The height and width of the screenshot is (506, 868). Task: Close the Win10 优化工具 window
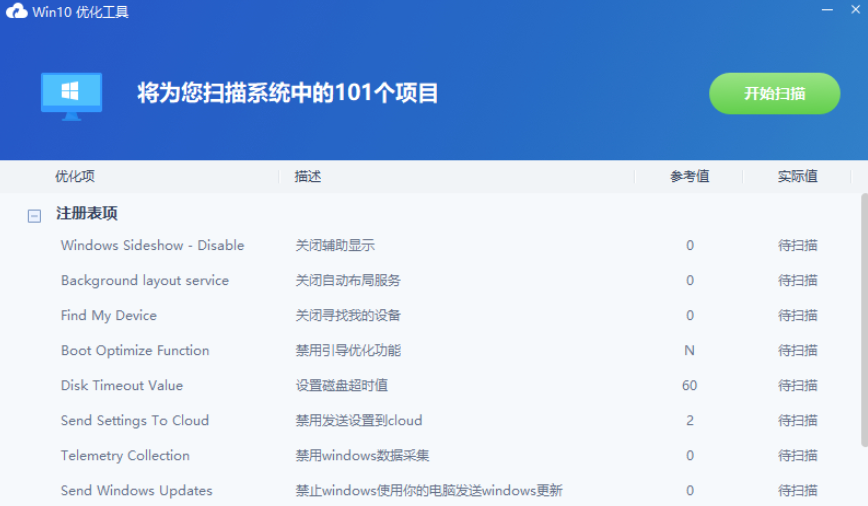coord(855,10)
